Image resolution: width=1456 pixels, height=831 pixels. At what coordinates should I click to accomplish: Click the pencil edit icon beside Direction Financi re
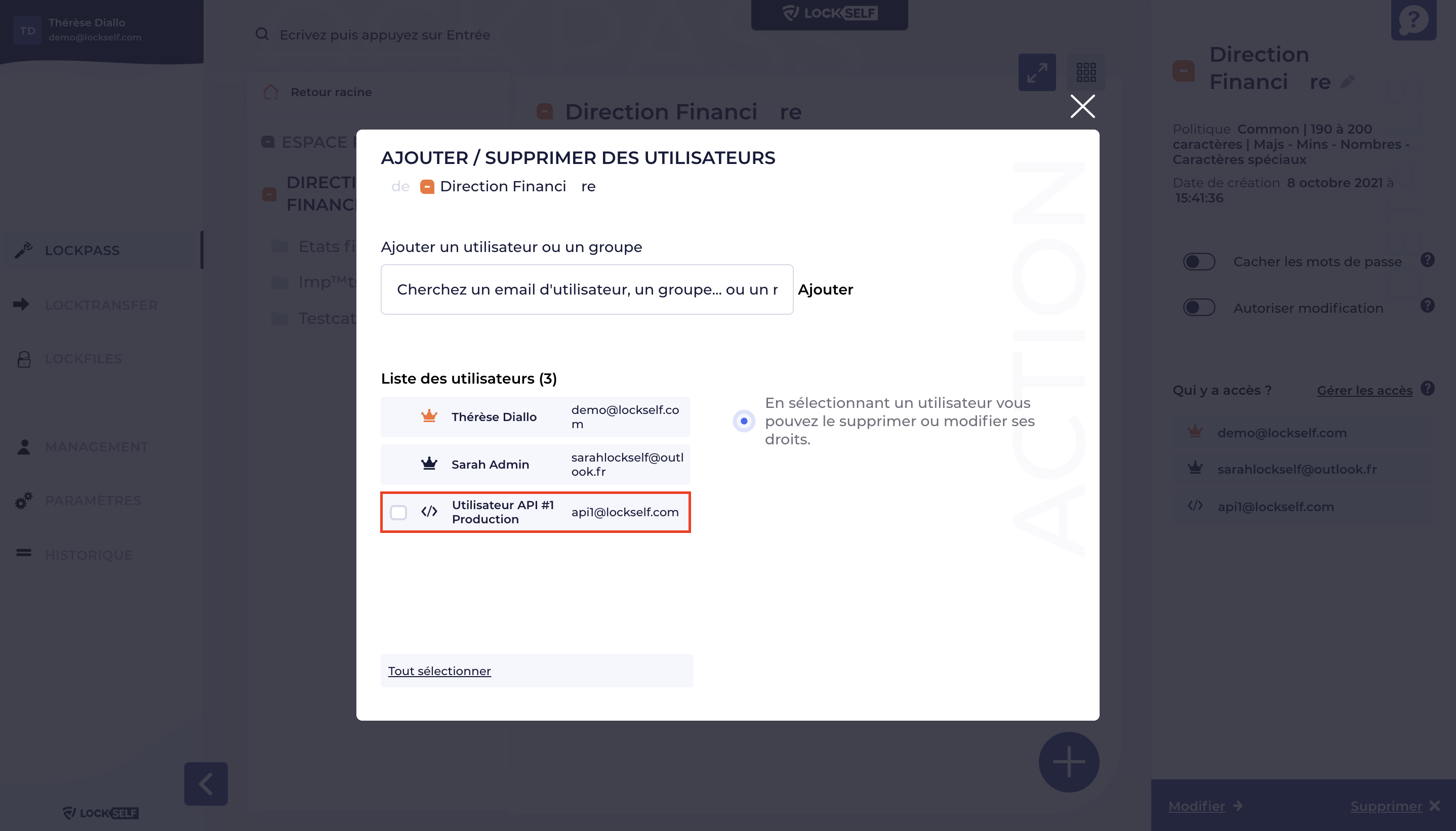click(x=1348, y=82)
